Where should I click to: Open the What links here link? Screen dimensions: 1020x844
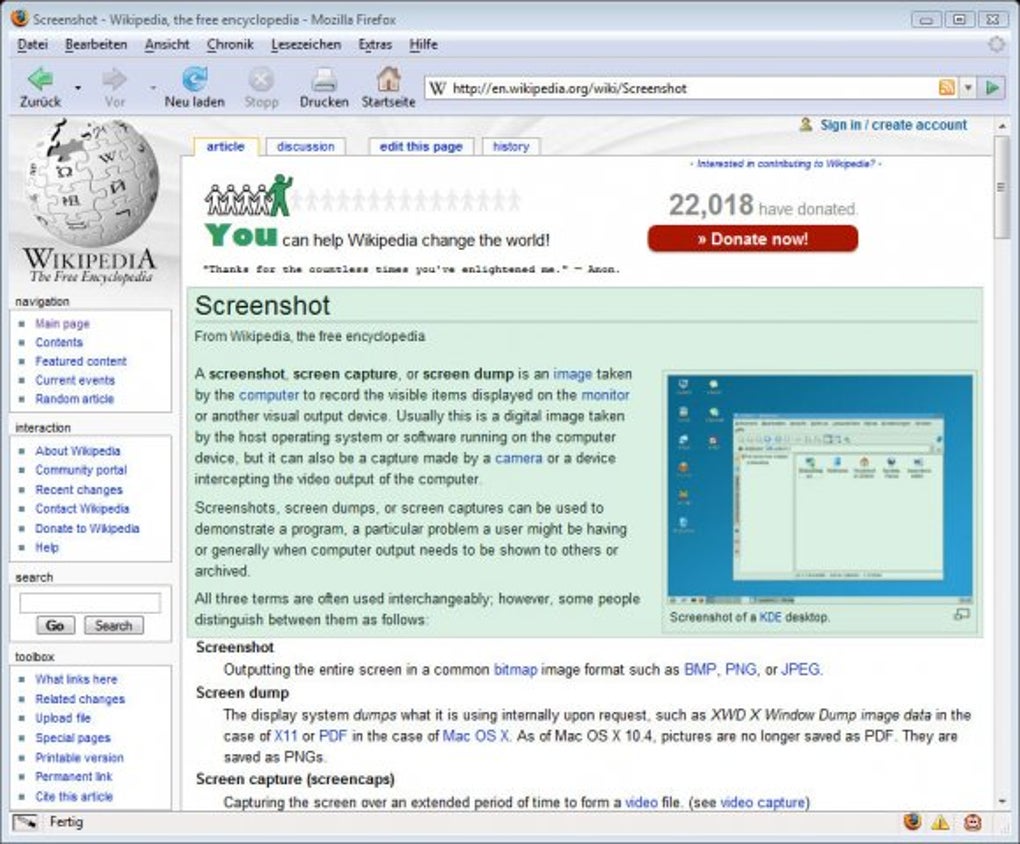point(76,679)
